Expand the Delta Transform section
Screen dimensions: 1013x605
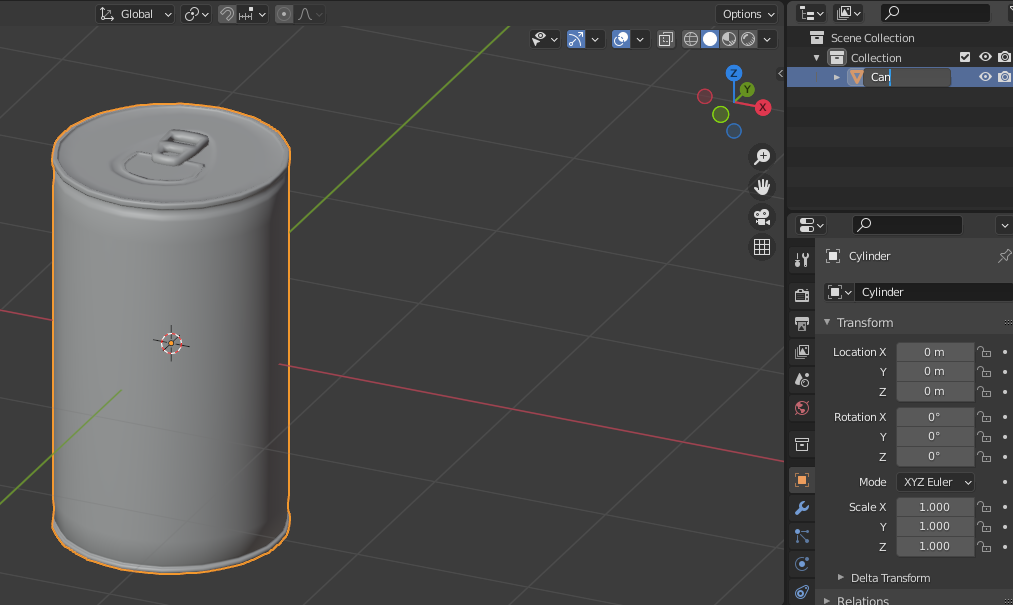point(889,578)
